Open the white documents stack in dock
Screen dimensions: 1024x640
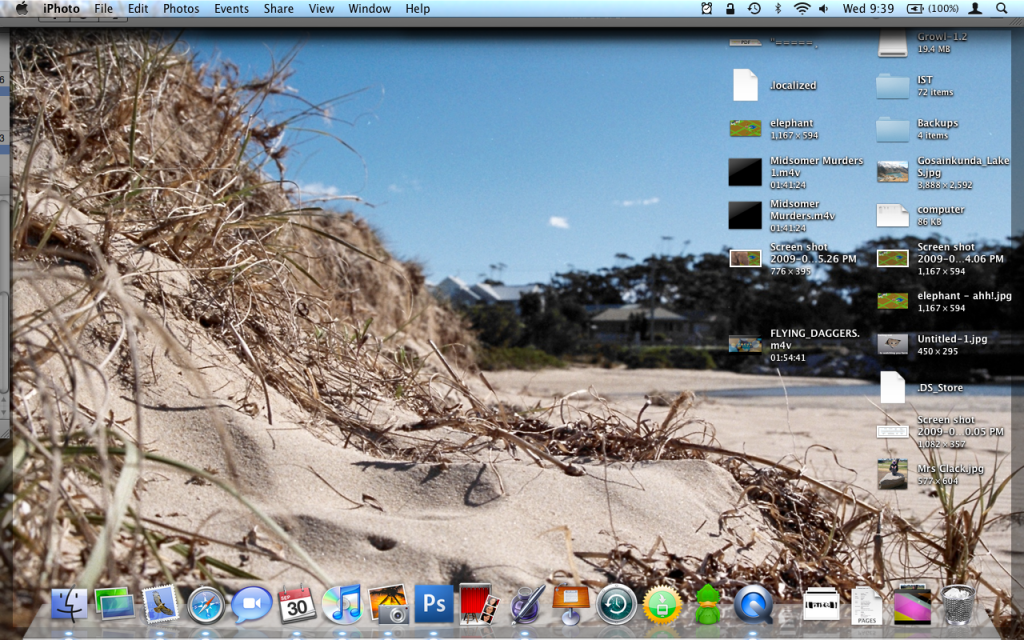point(821,604)
